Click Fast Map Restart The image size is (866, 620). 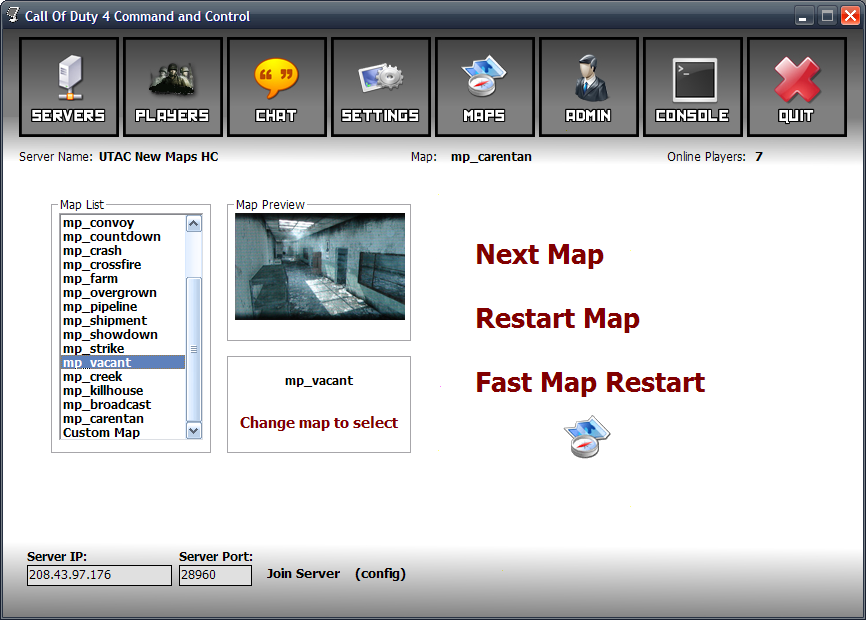click(x=590, y=383)
